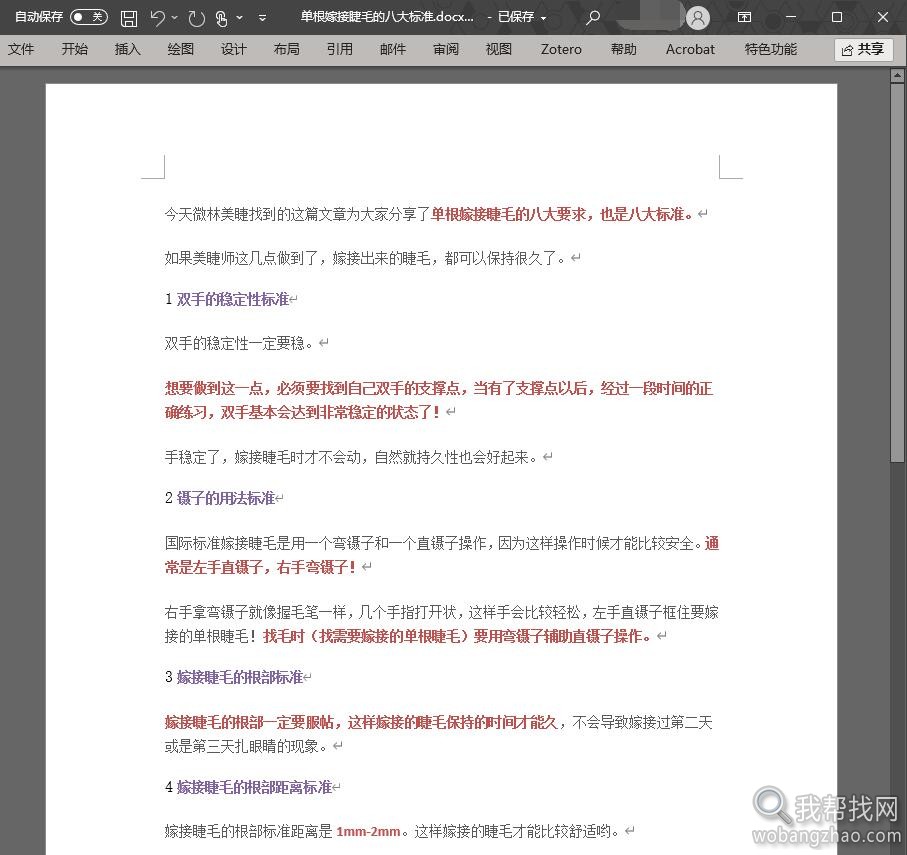Click the line 或是第三天扎眼睛的现象。
Screen dimensions: 907x855
(247, 746)
